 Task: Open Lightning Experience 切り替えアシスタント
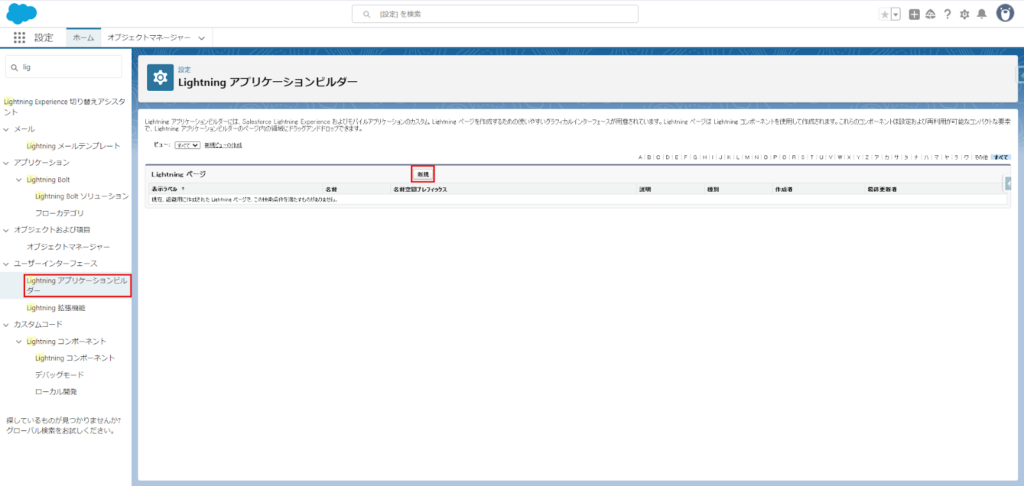[x=64, y=106]
